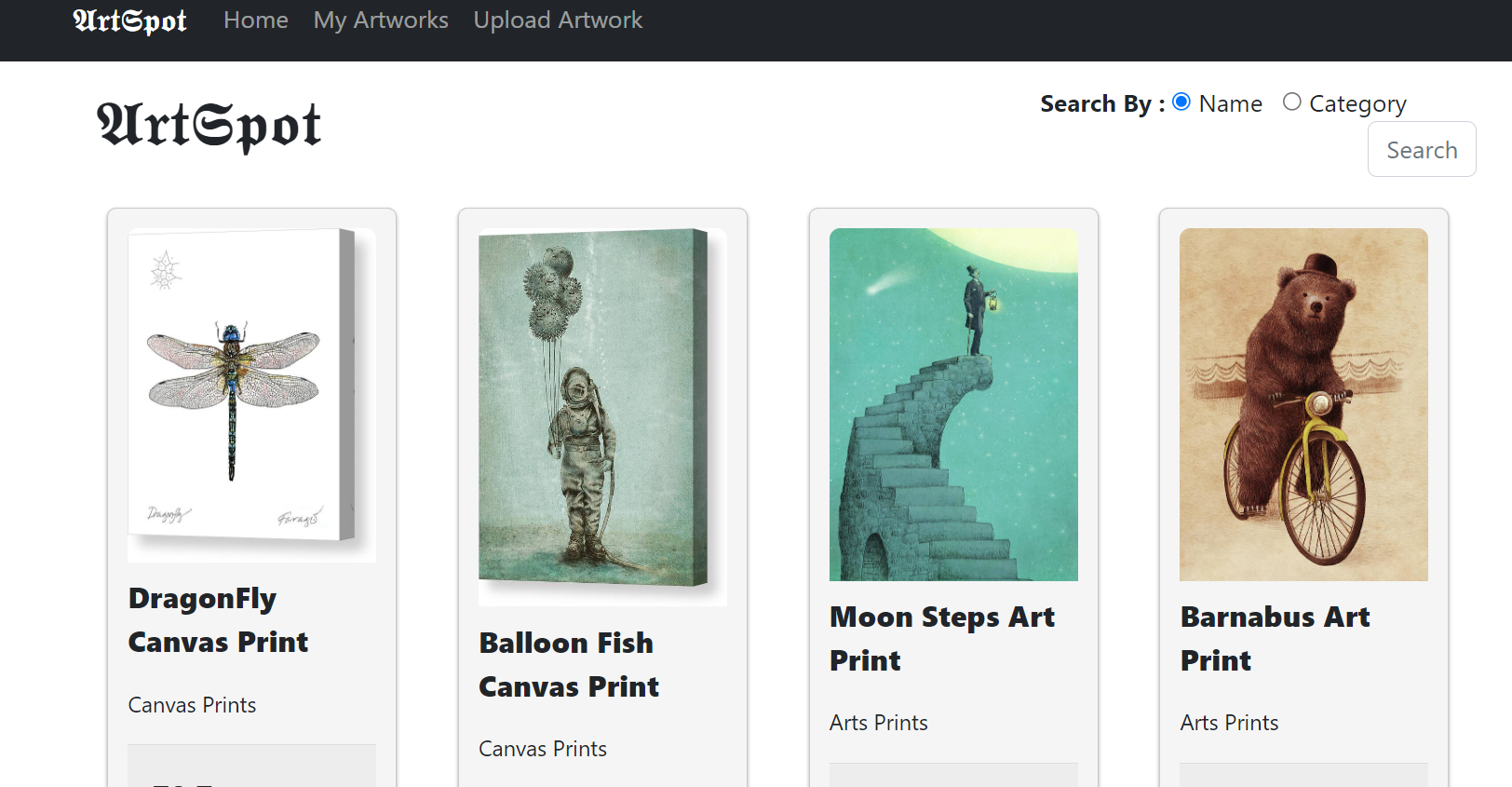This screenshot has width=1512, height=787.
Task: Click the large ArtSpot page heading
Action: click(209, 126)
